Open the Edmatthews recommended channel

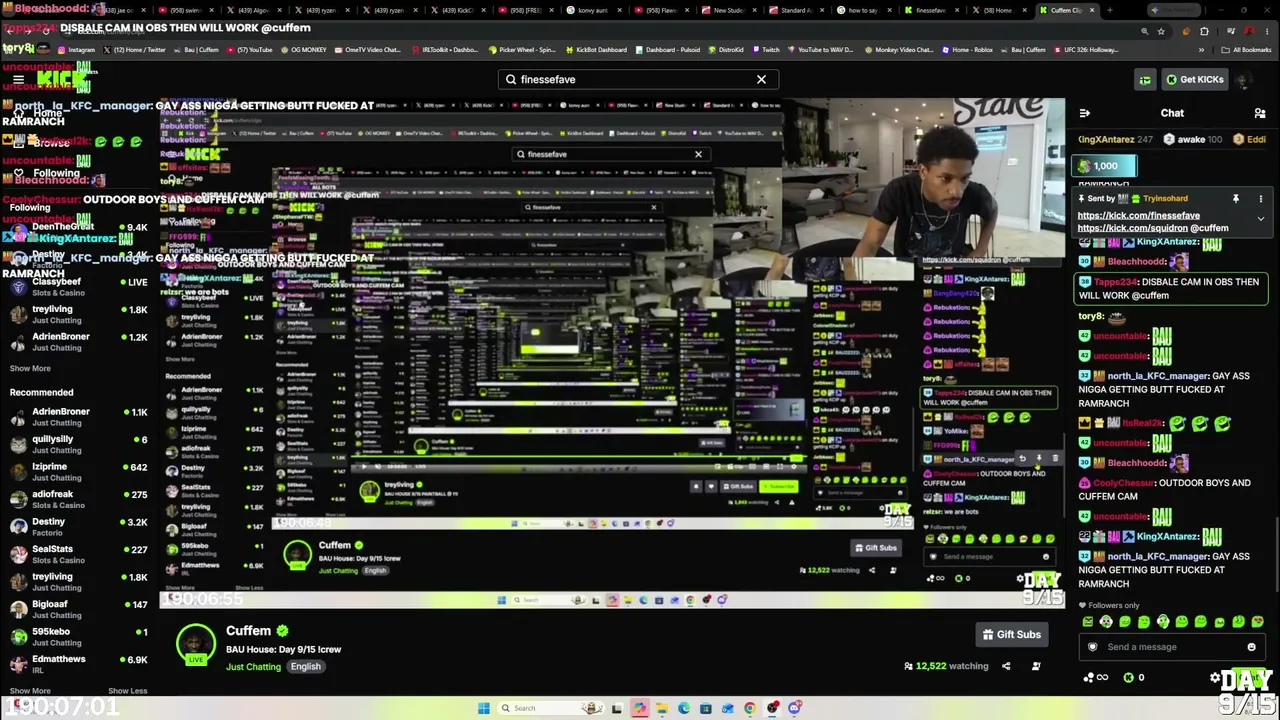(78, 664)
